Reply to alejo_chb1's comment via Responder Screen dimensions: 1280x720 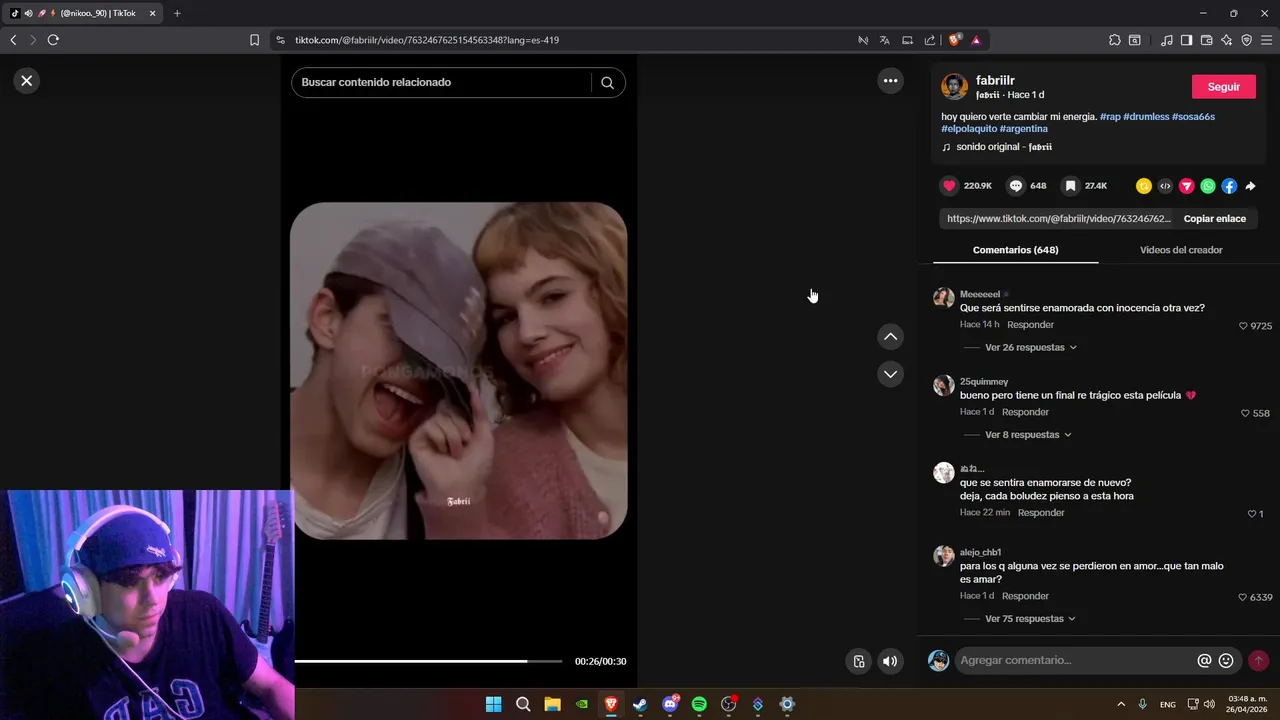coord(1025,596)
